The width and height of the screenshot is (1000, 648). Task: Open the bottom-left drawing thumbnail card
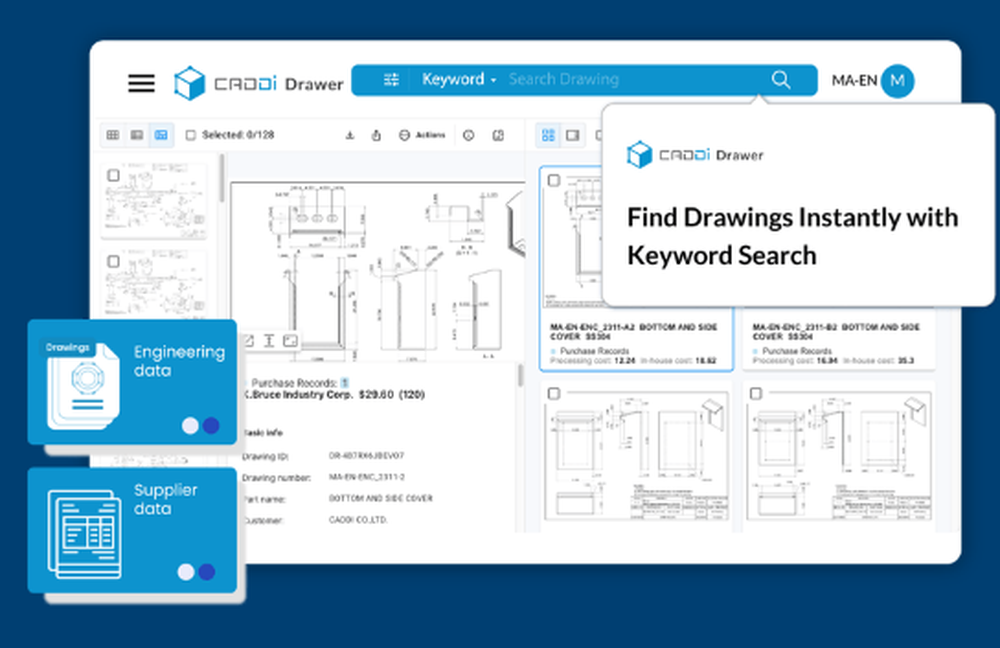tap(635, 457)
